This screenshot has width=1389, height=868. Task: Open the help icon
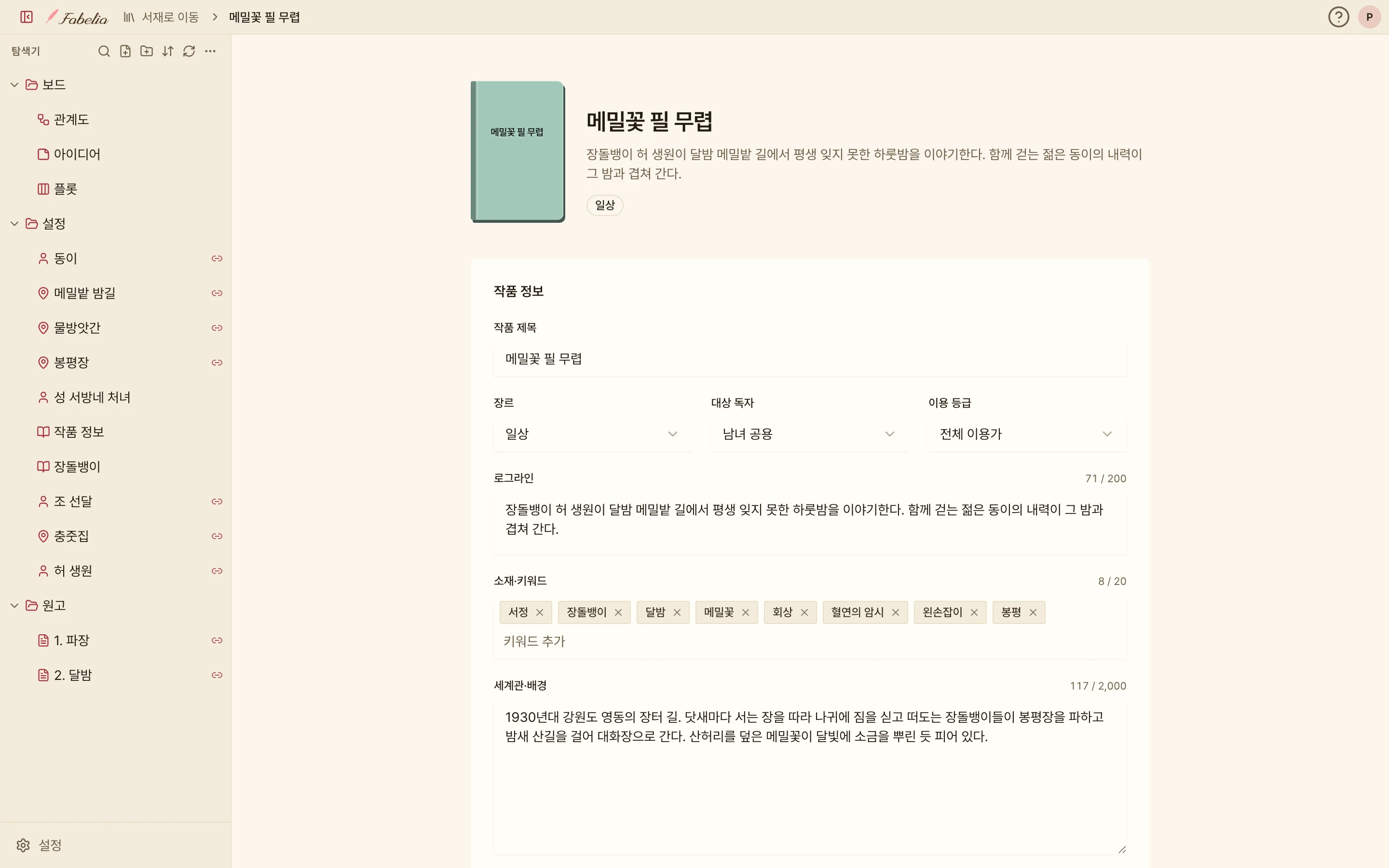(x=1338, y=17)
